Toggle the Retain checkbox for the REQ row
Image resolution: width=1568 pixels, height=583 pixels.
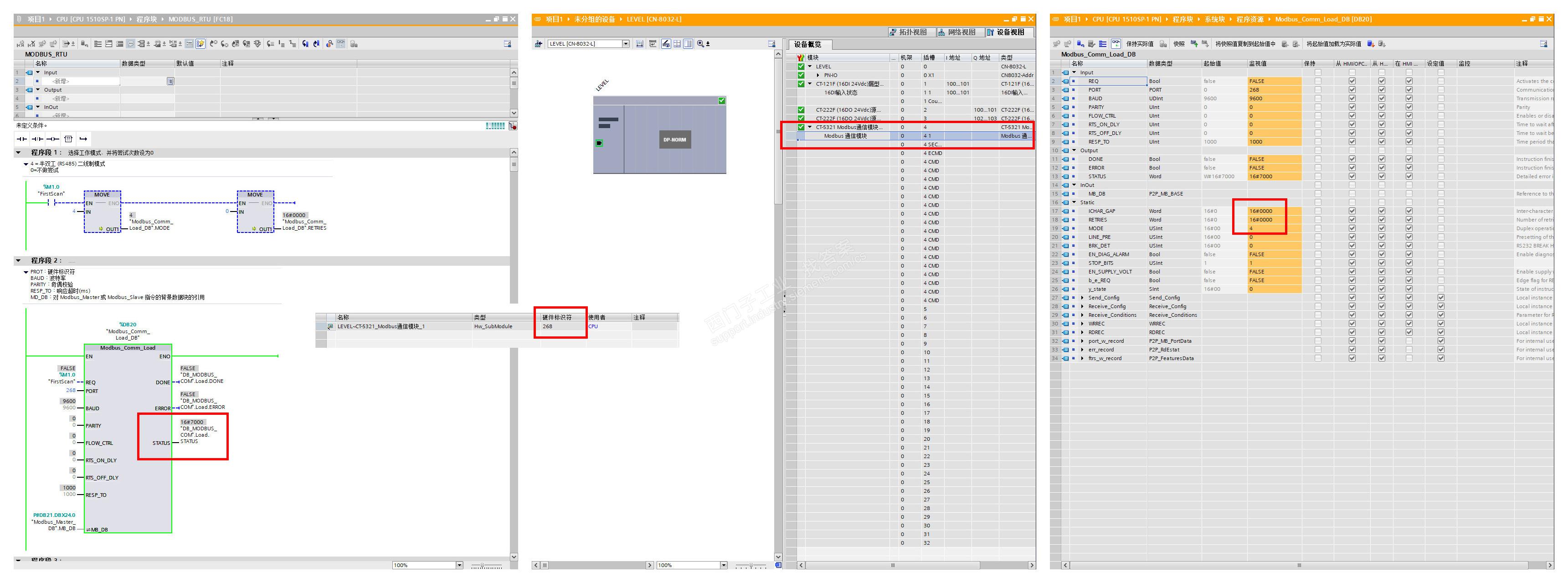(1318, 81)
